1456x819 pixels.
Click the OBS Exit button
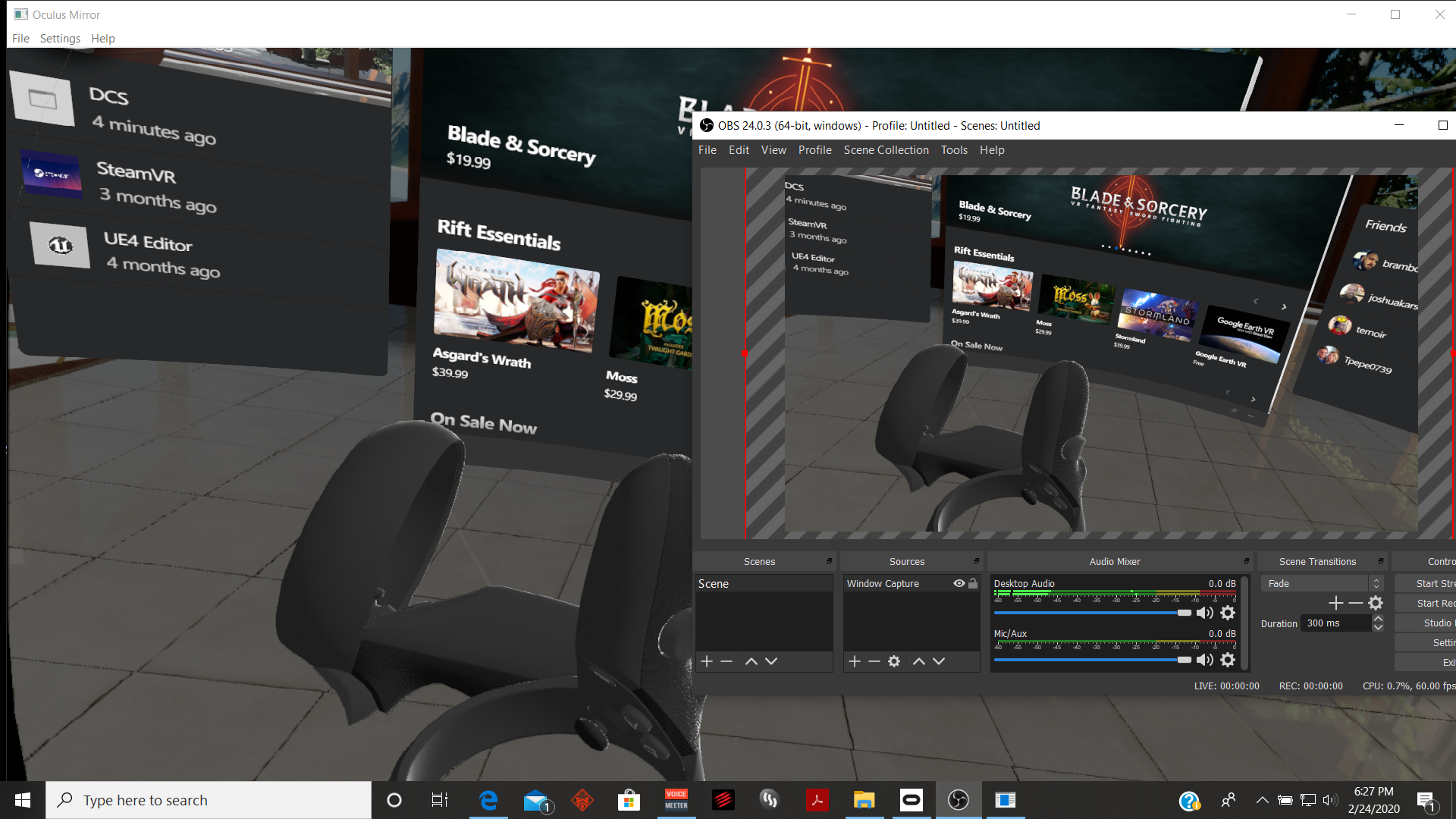coord(1426,662)
